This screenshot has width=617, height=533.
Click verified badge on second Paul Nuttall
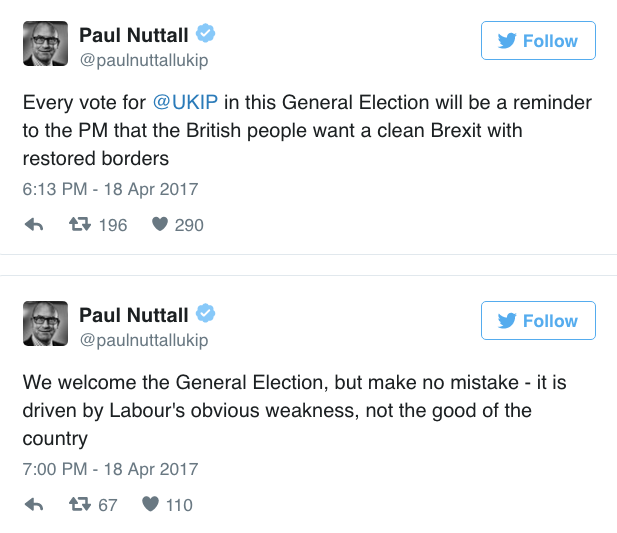206,315
